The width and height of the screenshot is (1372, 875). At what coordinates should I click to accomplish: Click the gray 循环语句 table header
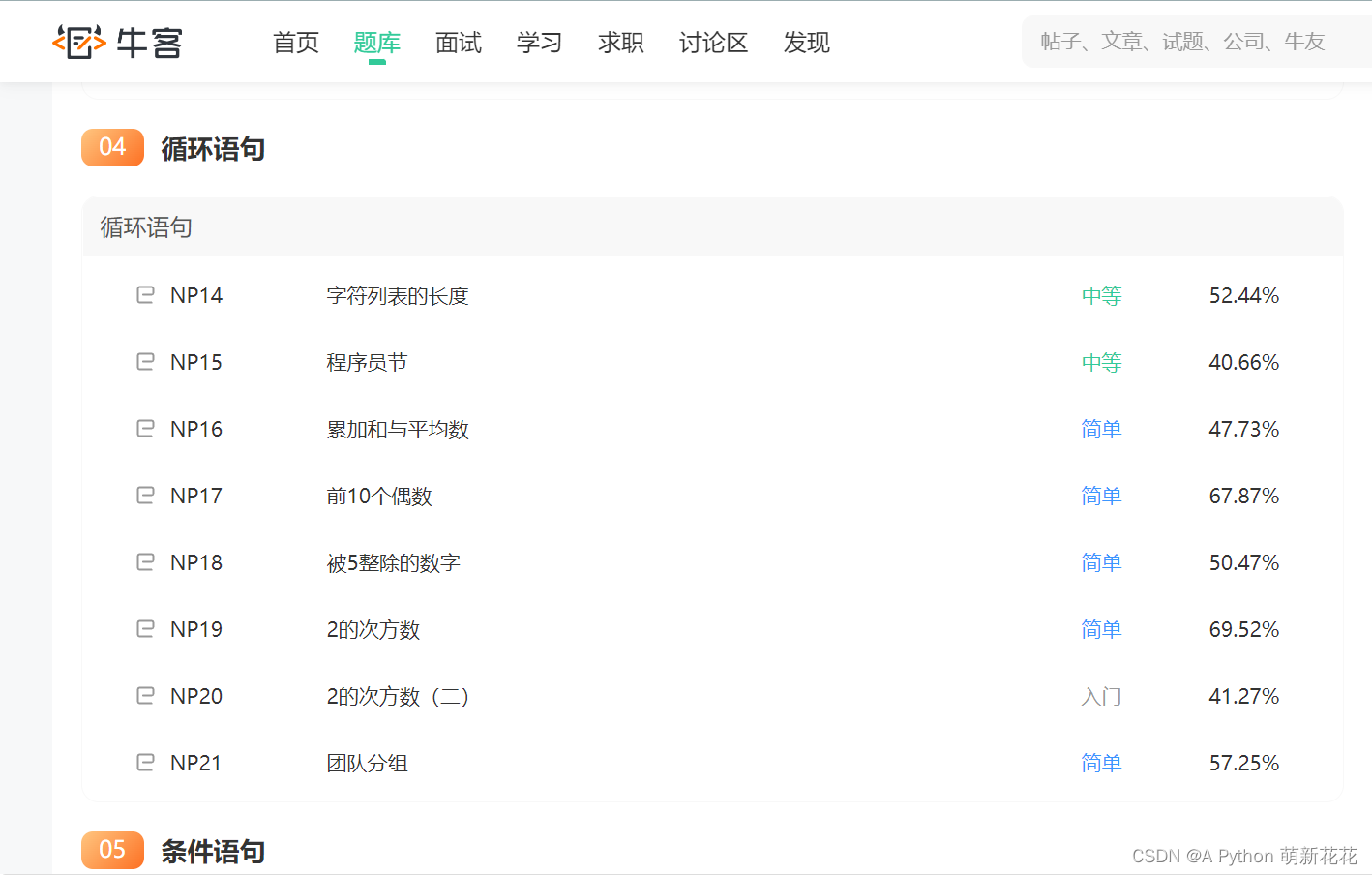pos(713,226)
